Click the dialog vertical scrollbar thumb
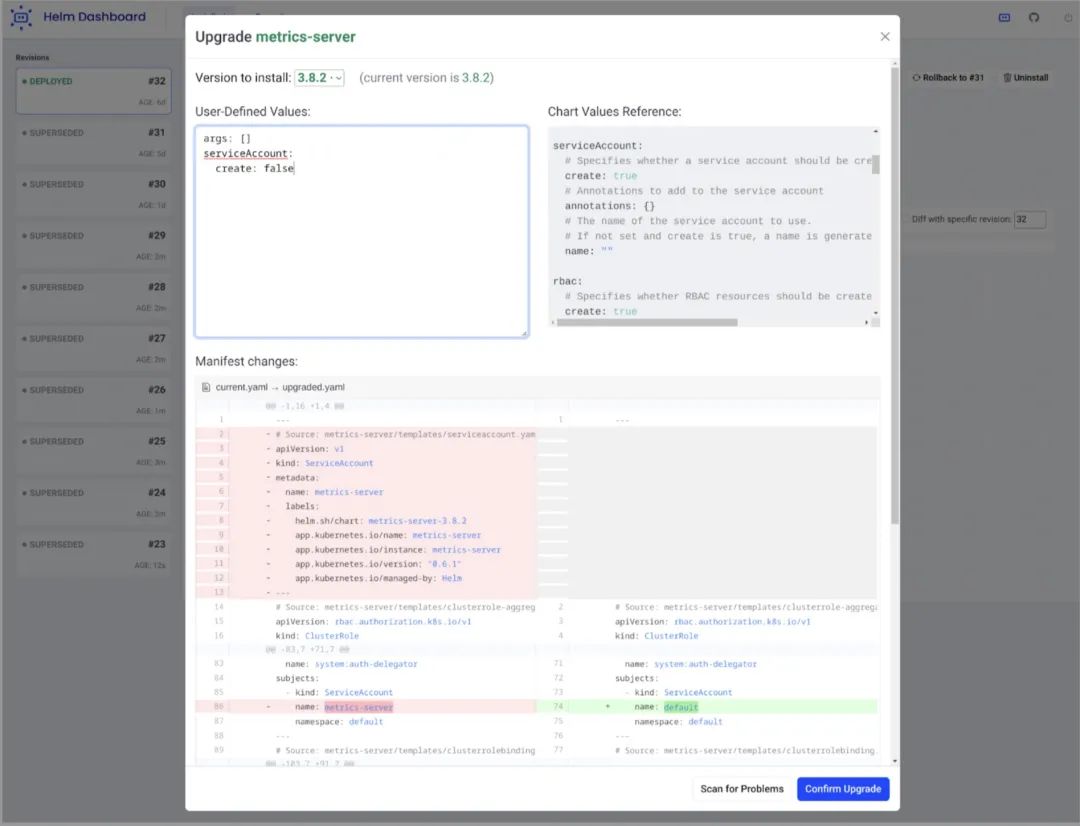 pos(895,296)
